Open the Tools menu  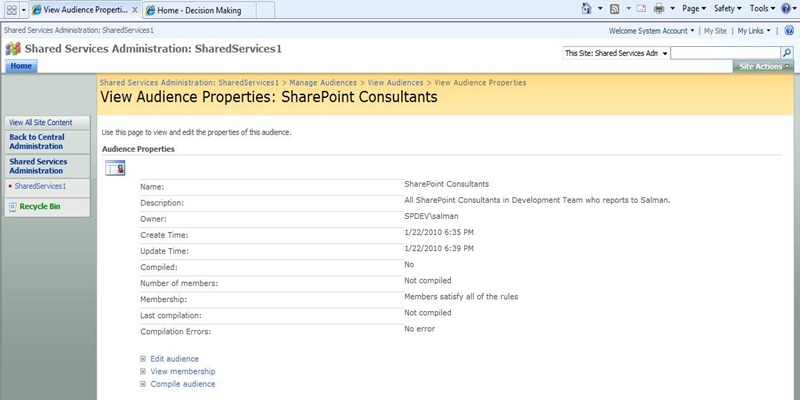[762, 8]
